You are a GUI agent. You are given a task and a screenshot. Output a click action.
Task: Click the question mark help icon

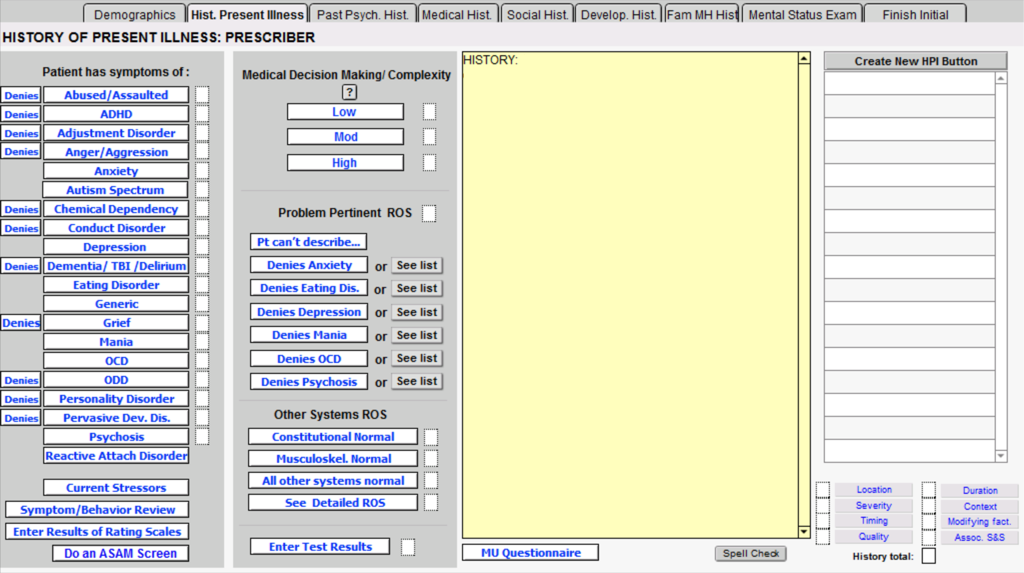(349, 92)
